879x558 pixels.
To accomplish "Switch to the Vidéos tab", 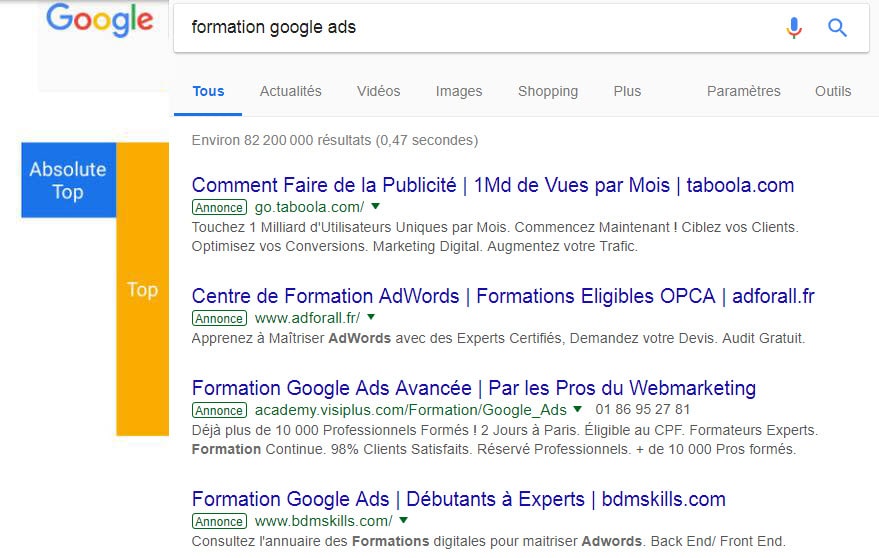I will (x=378, y=91).
